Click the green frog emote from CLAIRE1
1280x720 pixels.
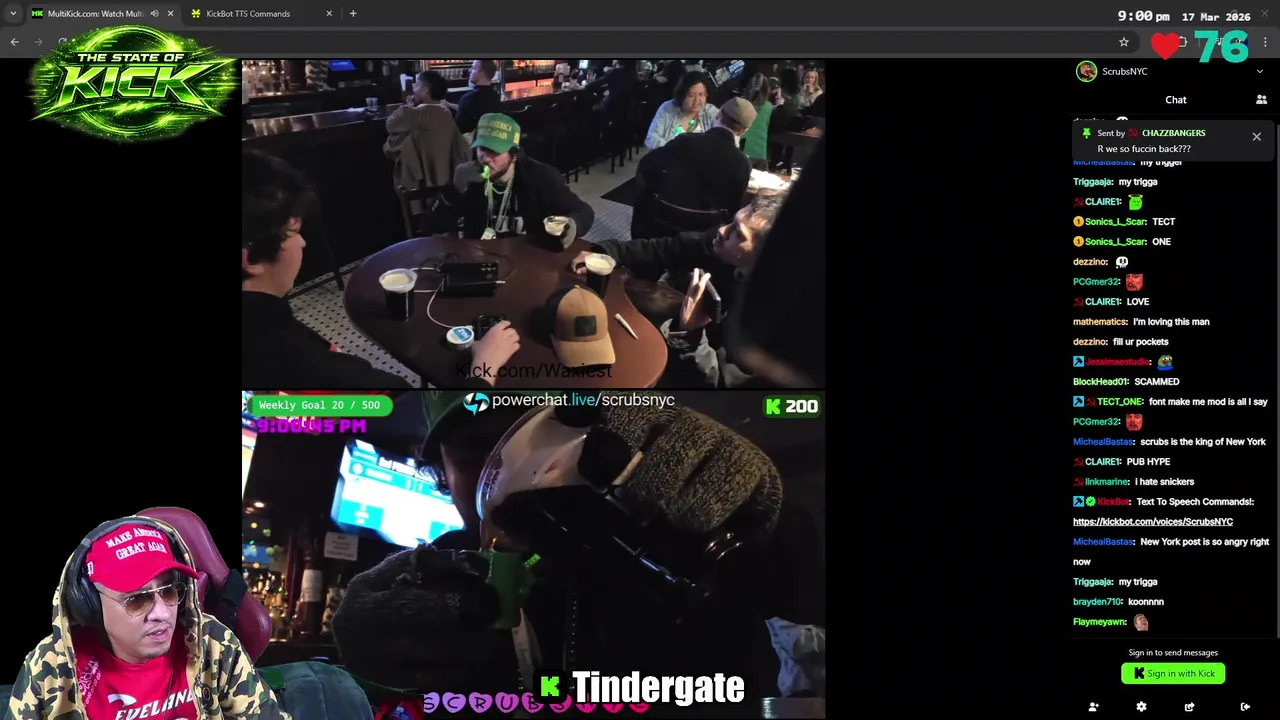point(1135,202)
